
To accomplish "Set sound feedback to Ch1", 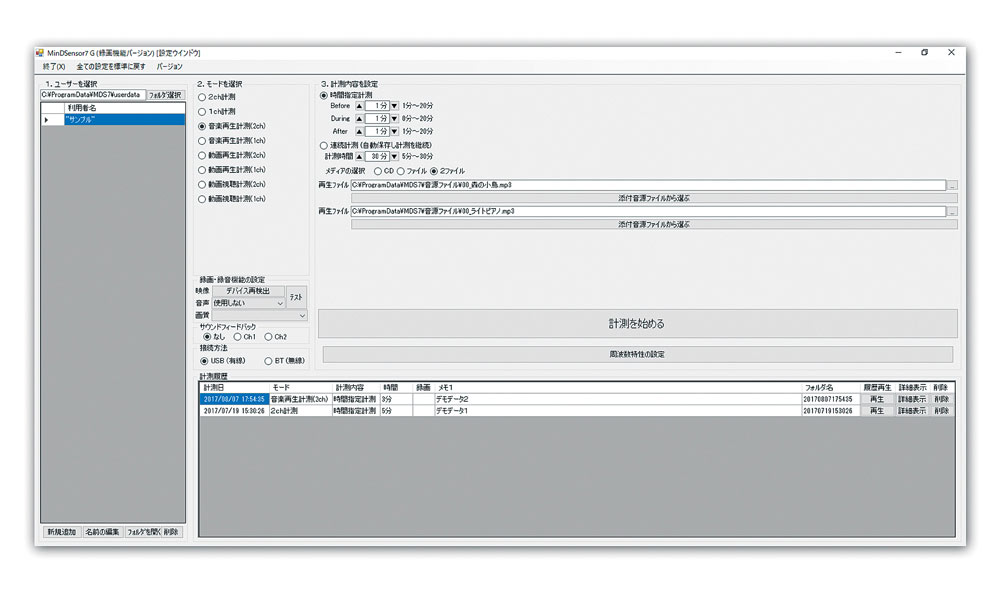I will 237,337.
